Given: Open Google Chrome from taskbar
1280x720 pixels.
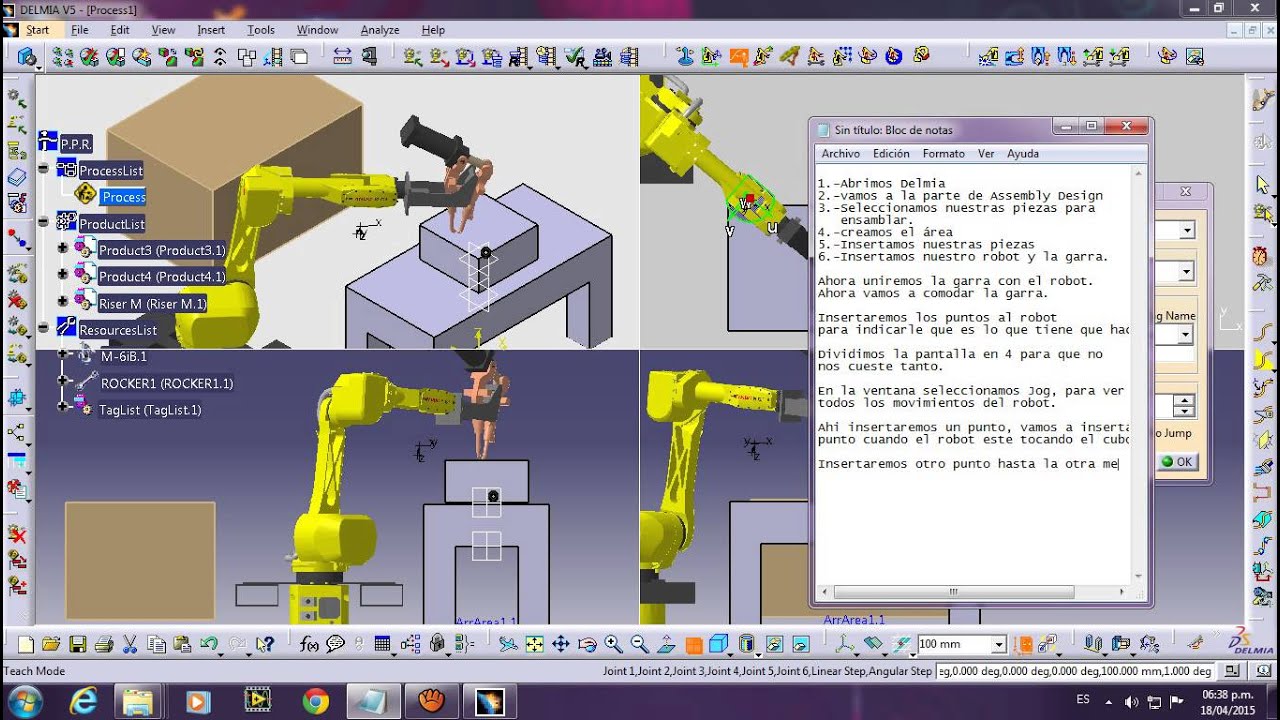Looking at the screenshot, I should pos(315,701).
